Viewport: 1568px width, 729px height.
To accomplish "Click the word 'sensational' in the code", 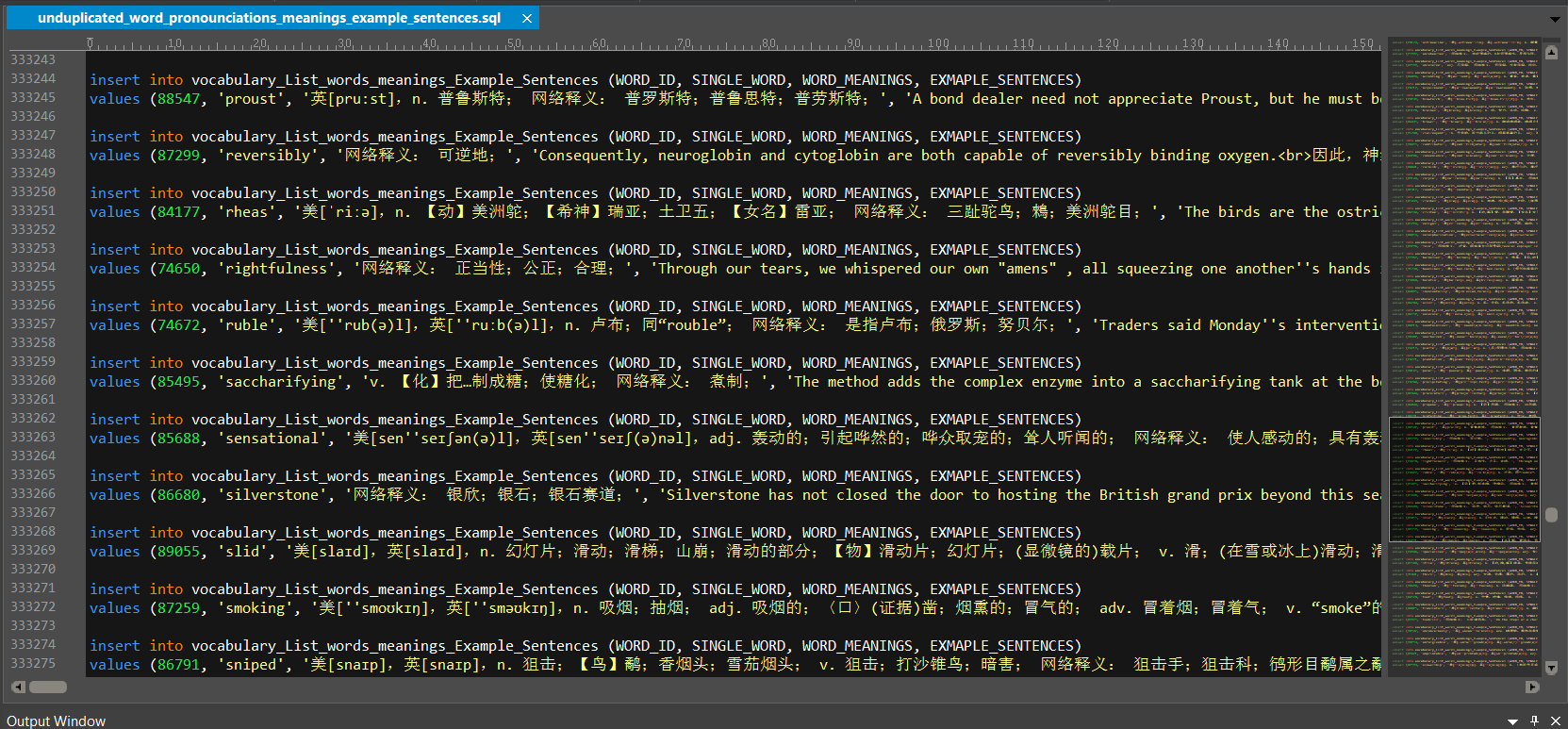I will tap(272, 439).
